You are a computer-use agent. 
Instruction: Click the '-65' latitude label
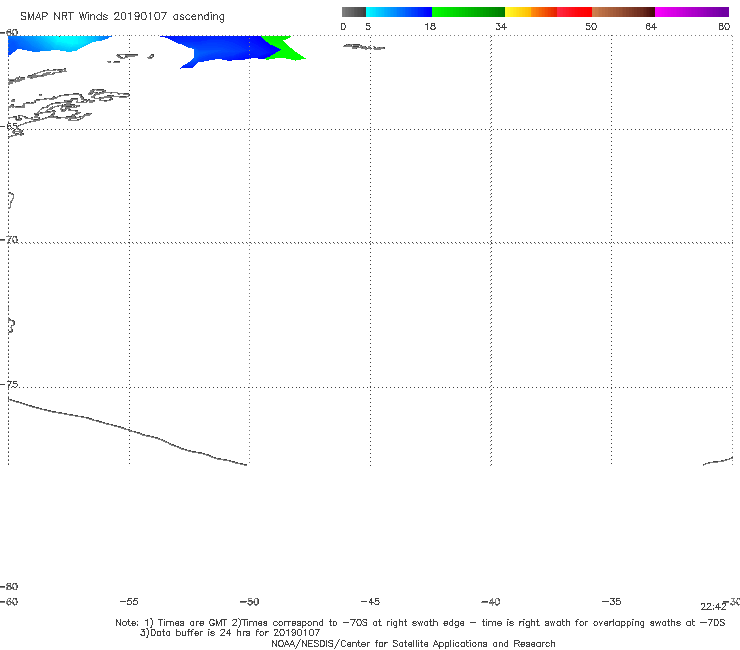pos(9,127)
